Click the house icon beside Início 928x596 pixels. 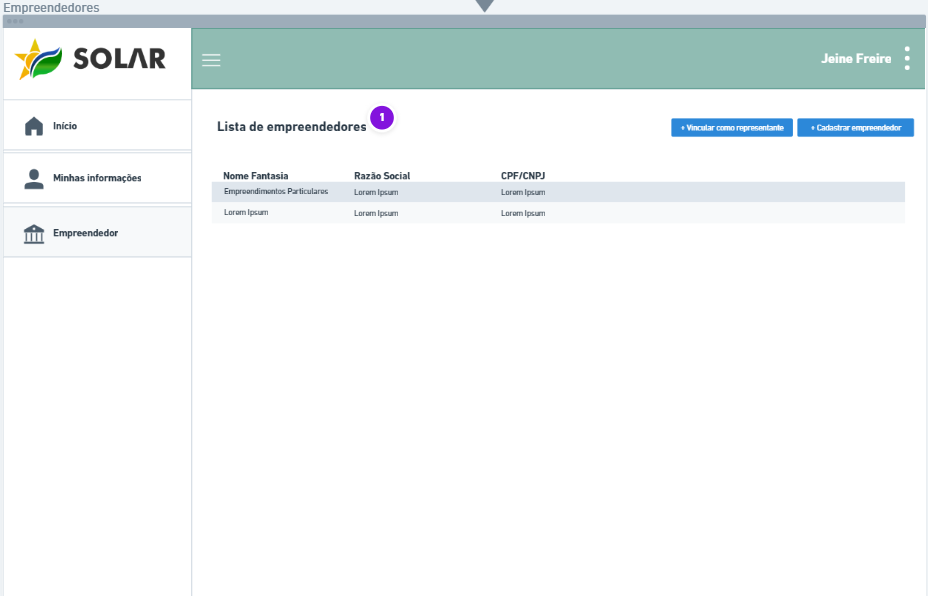(x=34, y=126)
